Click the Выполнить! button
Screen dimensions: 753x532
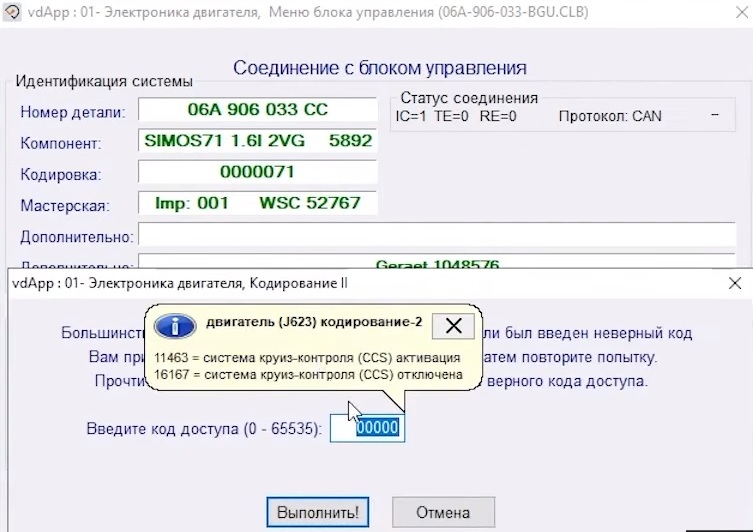[318, 512]
